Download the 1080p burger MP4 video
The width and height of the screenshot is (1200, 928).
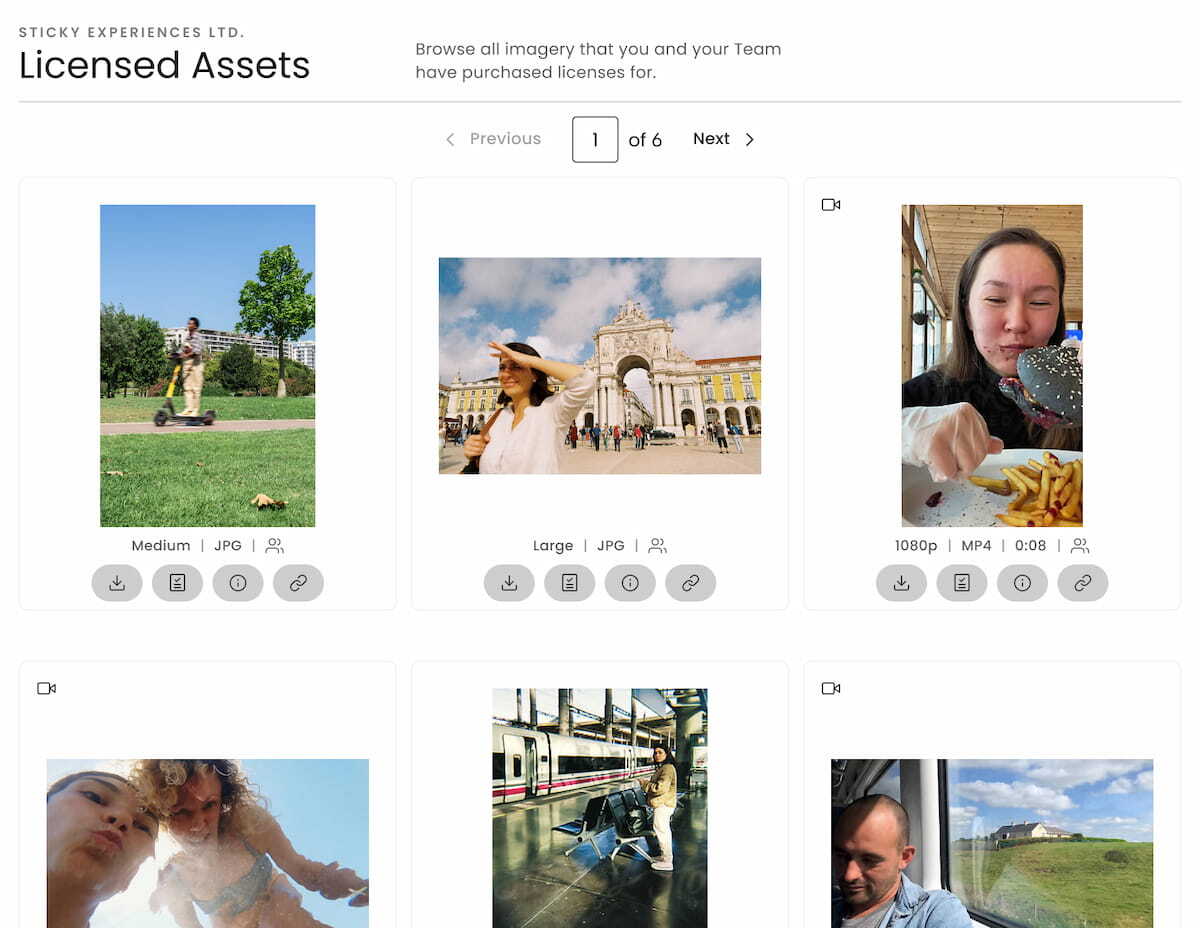[902, 583]
